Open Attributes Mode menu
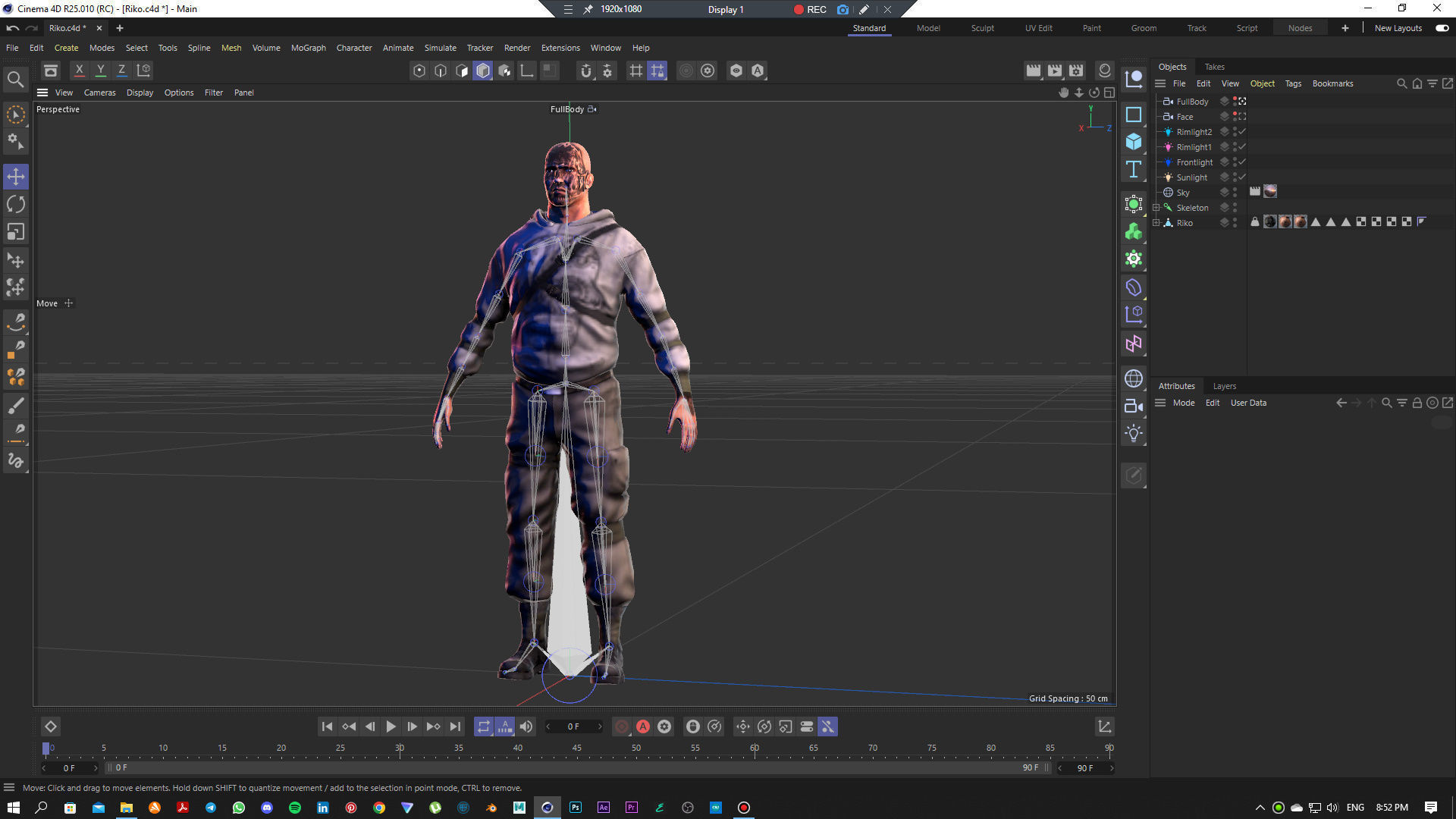1456x819 pixels. (1183, 403)
